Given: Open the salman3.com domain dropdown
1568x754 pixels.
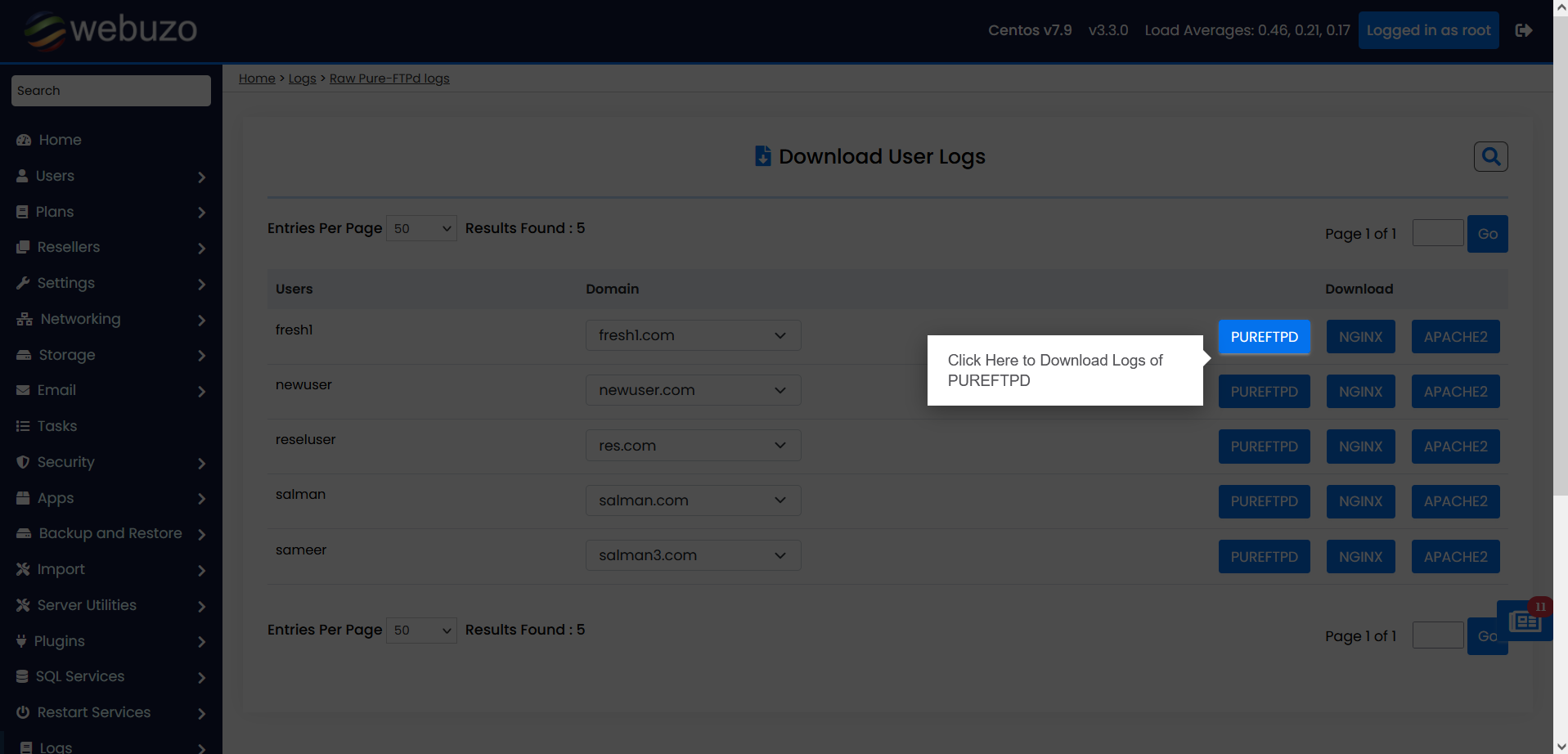Looking at the screenshot, I should [x=693, y=555].
